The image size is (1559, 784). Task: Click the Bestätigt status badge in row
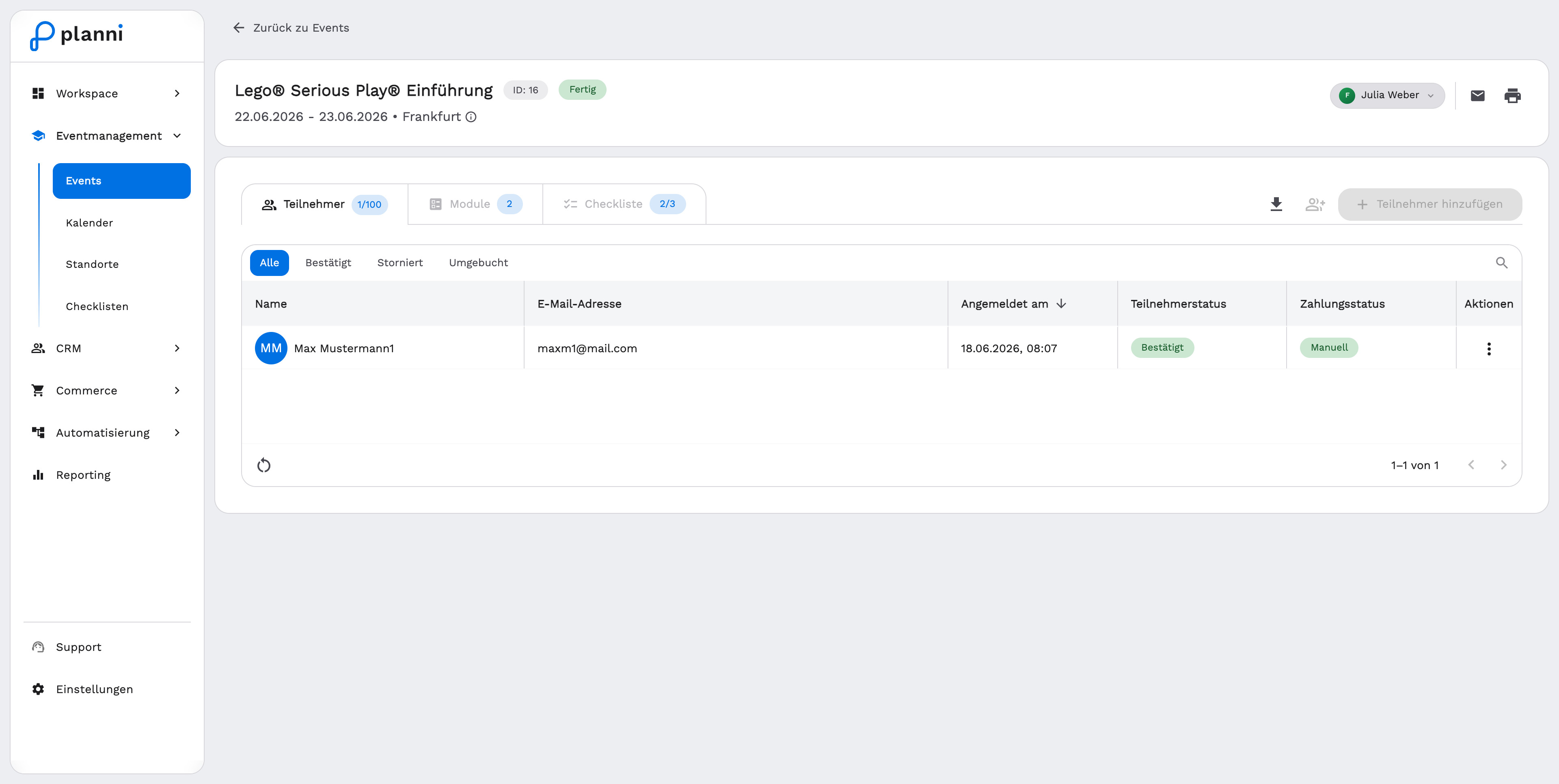click(x=1162, y=348)
